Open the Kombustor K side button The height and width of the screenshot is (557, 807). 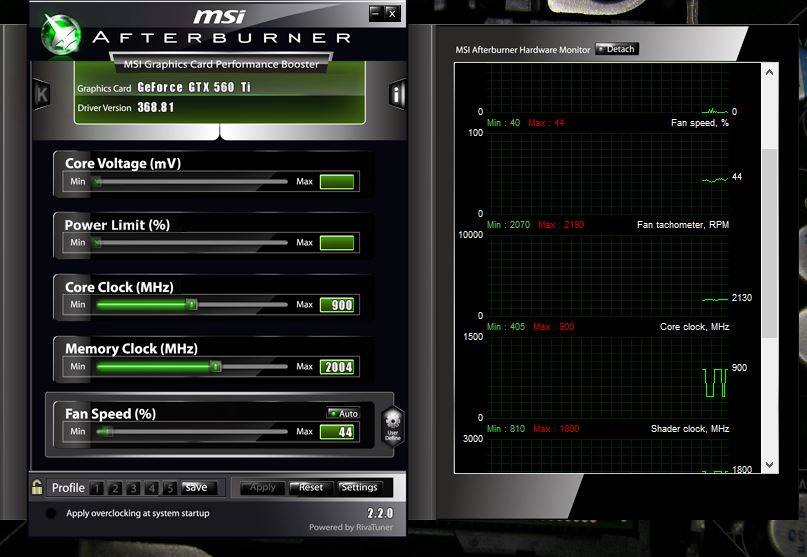tap(42, 94)
